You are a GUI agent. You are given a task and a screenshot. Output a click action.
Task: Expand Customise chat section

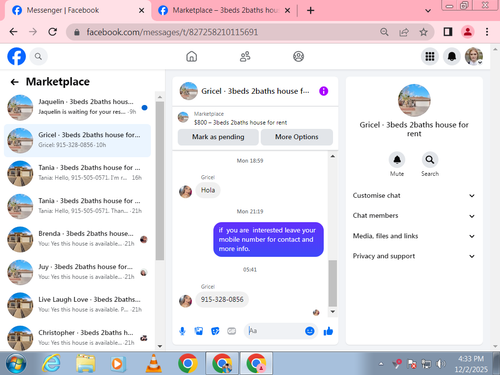[x=414, y=196]
